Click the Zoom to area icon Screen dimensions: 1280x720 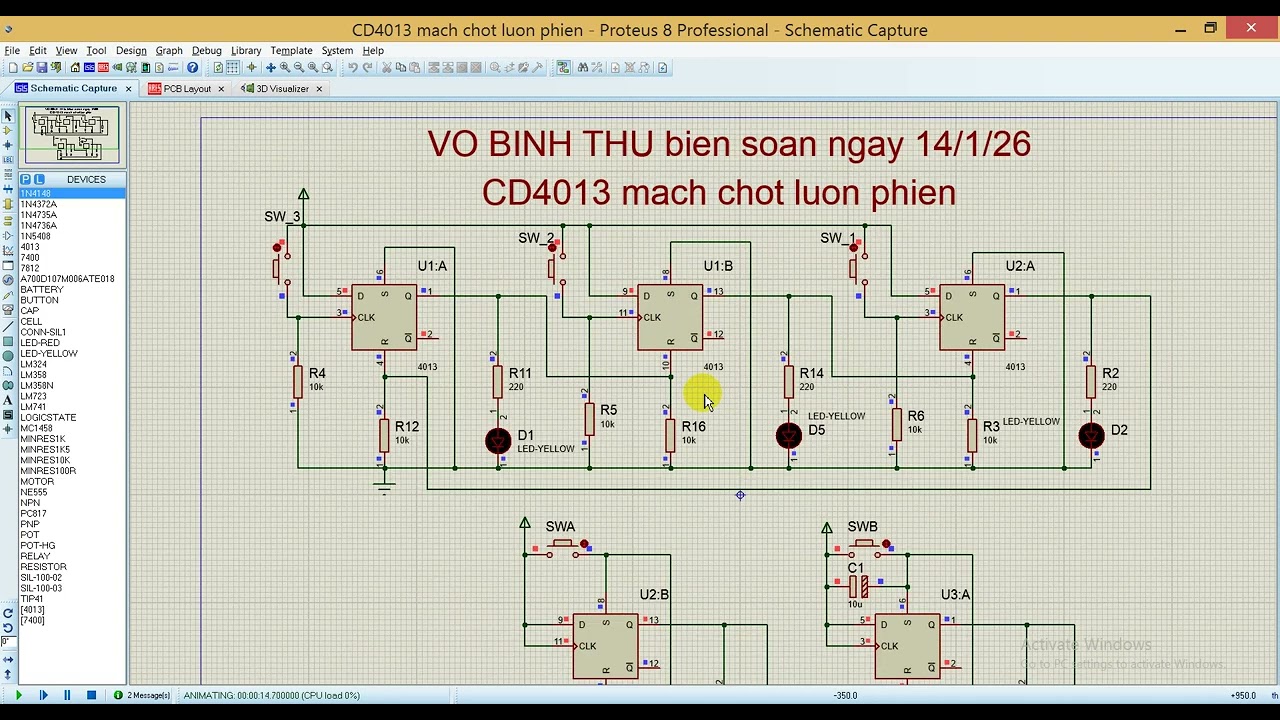(x=328, y=68)
